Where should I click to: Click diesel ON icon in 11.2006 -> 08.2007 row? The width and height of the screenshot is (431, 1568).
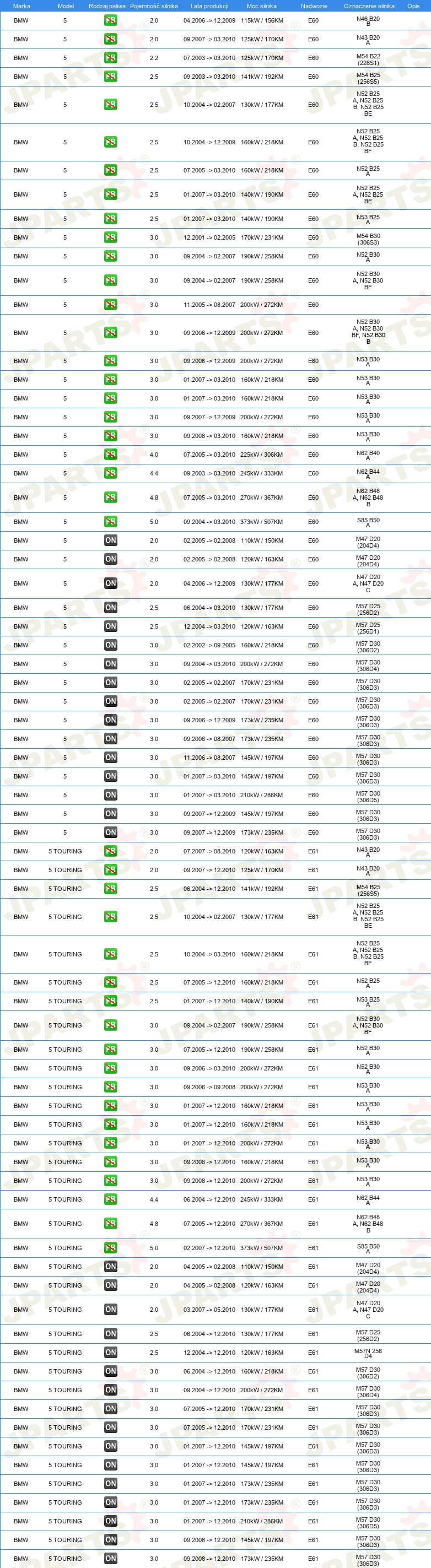[x=110, y=757]
